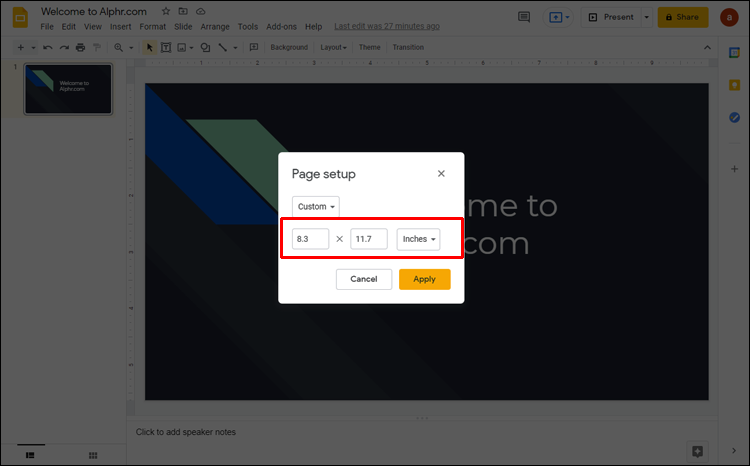This screenshot has height=466, width=750.
Task: Open the Format menu
Action: click(153, 27)
